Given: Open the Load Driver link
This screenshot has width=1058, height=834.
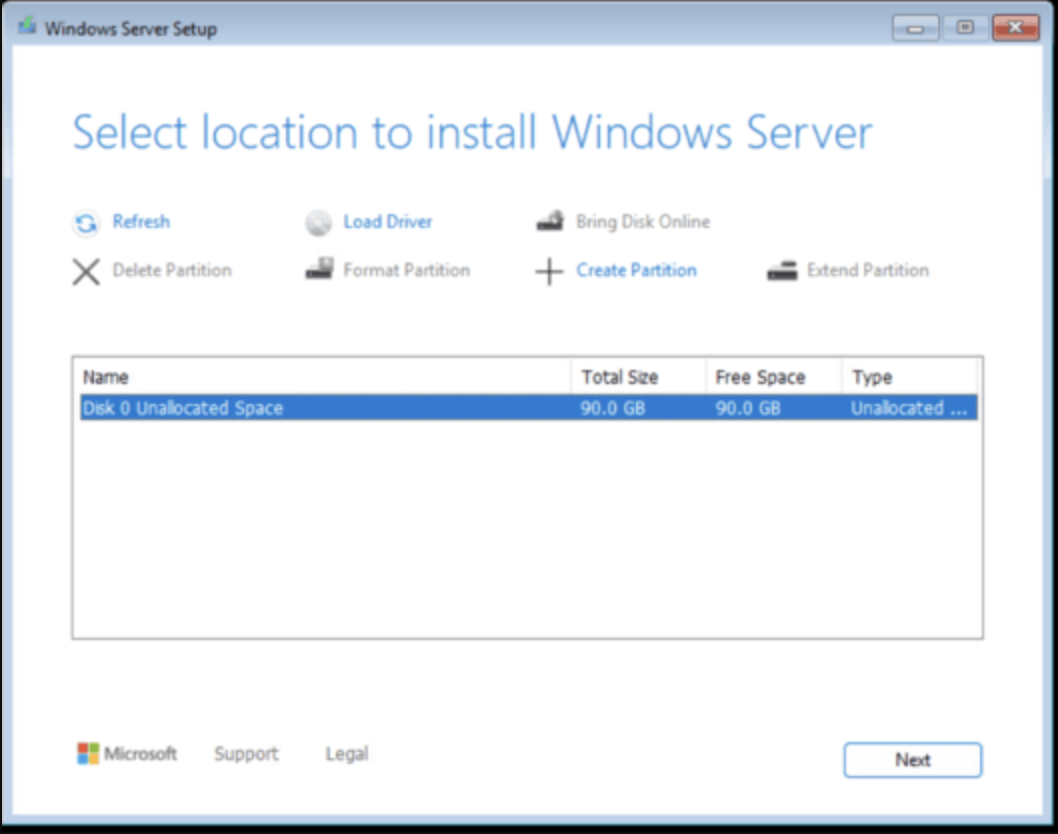Looking at the screenshot, I should [x=388, y=221].
